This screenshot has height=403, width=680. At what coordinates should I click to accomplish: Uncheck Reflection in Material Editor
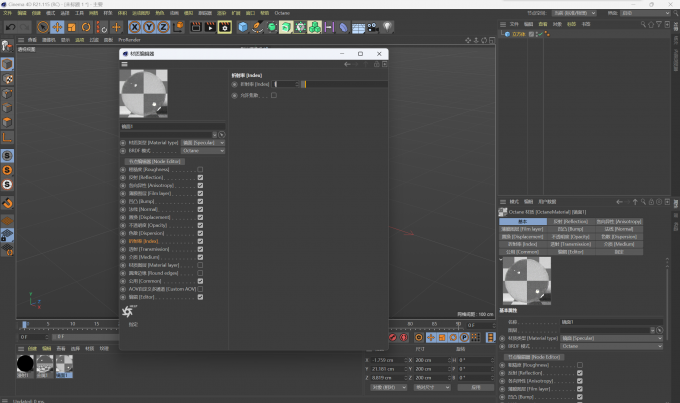pyautogui.click(x=200, y=177)
